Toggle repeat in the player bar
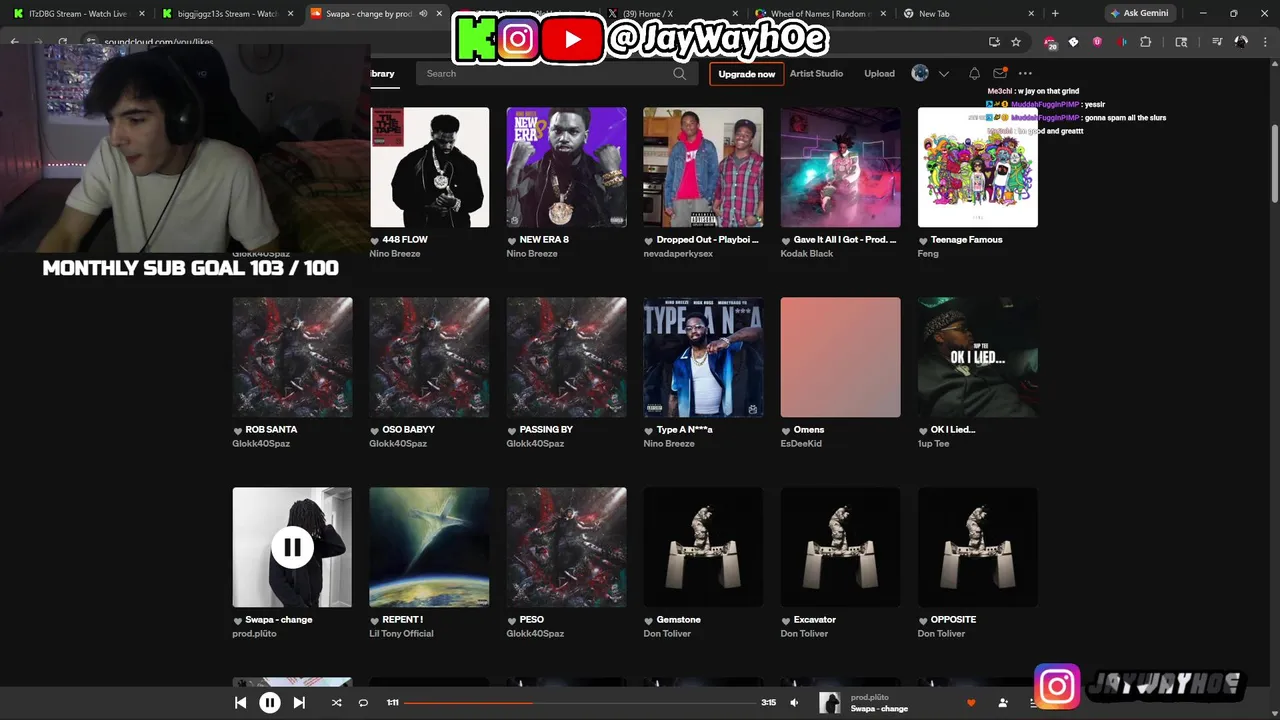 click(363, 703)
